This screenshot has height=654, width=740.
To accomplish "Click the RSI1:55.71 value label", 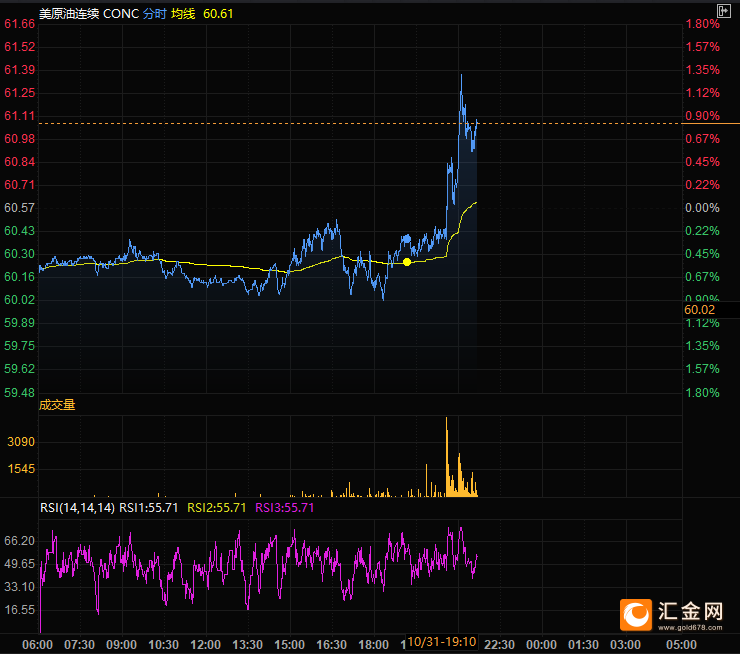I will pyautogui.click(x=149, y=508).
